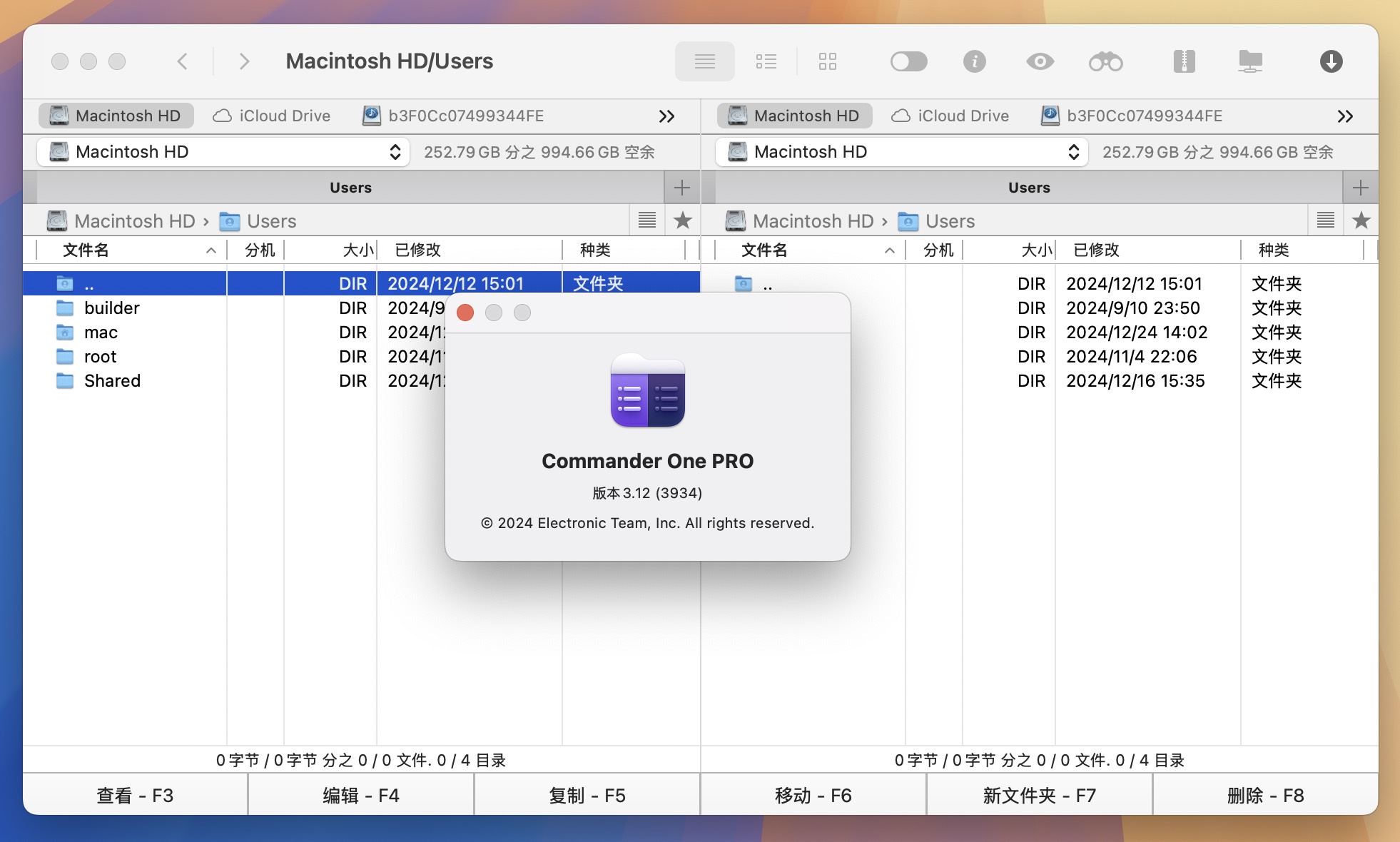The image size is (1400, 842).
Task: Open right pane history list icon
Action: (x=1326, y=220)
